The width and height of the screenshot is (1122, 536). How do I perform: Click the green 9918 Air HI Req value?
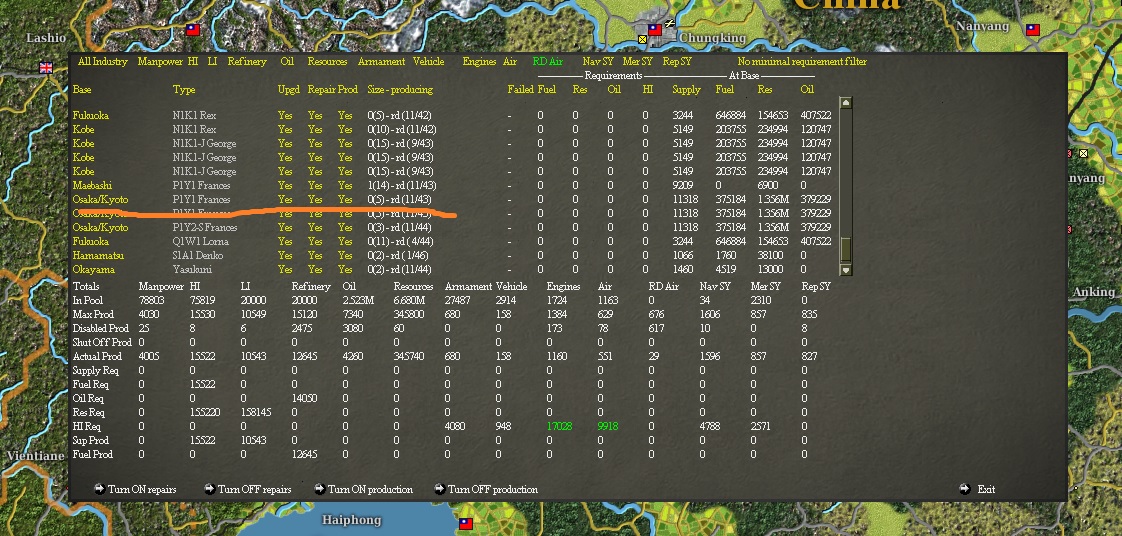608,427
